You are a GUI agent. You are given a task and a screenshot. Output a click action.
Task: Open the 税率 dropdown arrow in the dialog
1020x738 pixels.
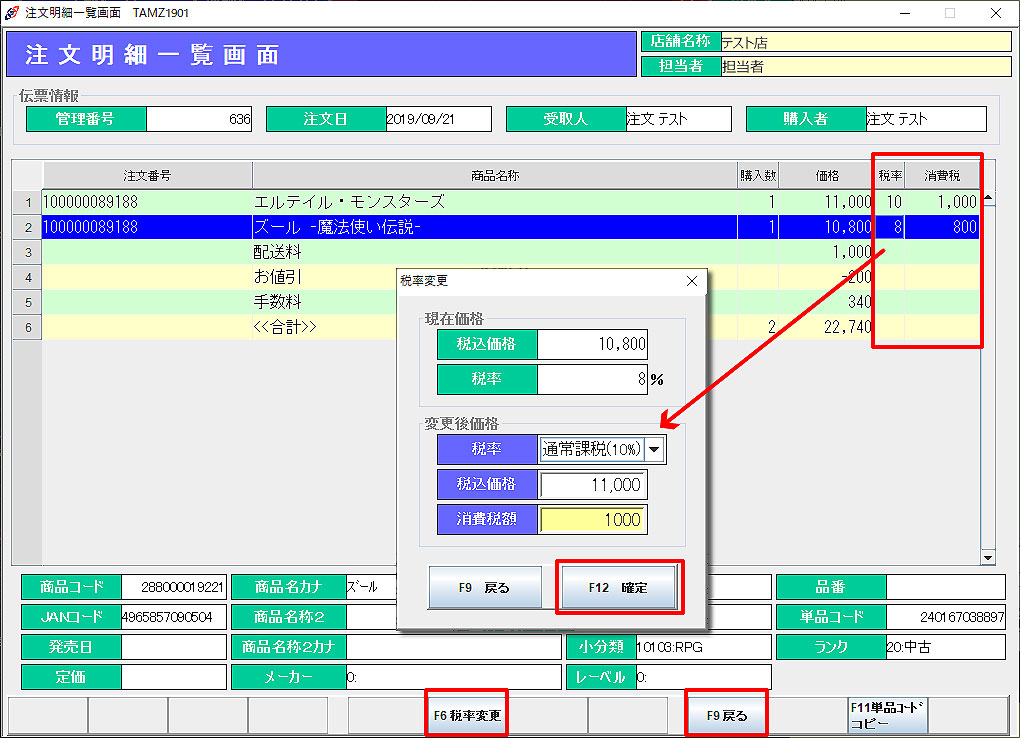coord(655,450)
